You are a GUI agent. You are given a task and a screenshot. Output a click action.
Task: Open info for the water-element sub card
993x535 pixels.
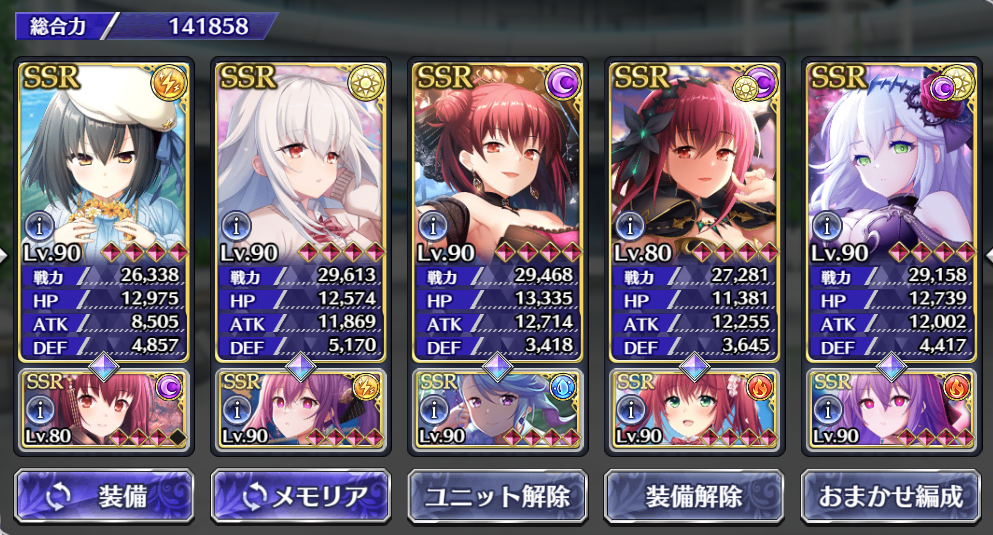click(x=434, y=410)
